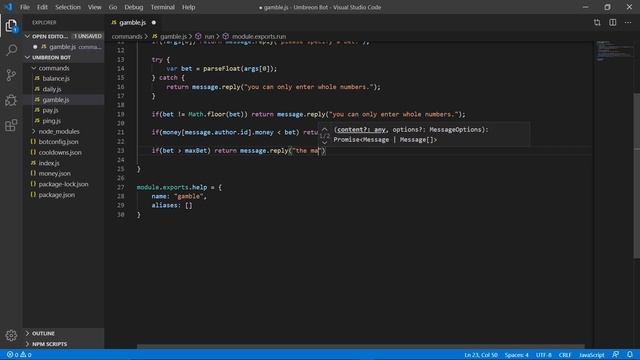The height and width of the screenshot is (360, 640).
Task: Click the Open Changes icon in editor toolbar
Action: [x=597, y=22]
